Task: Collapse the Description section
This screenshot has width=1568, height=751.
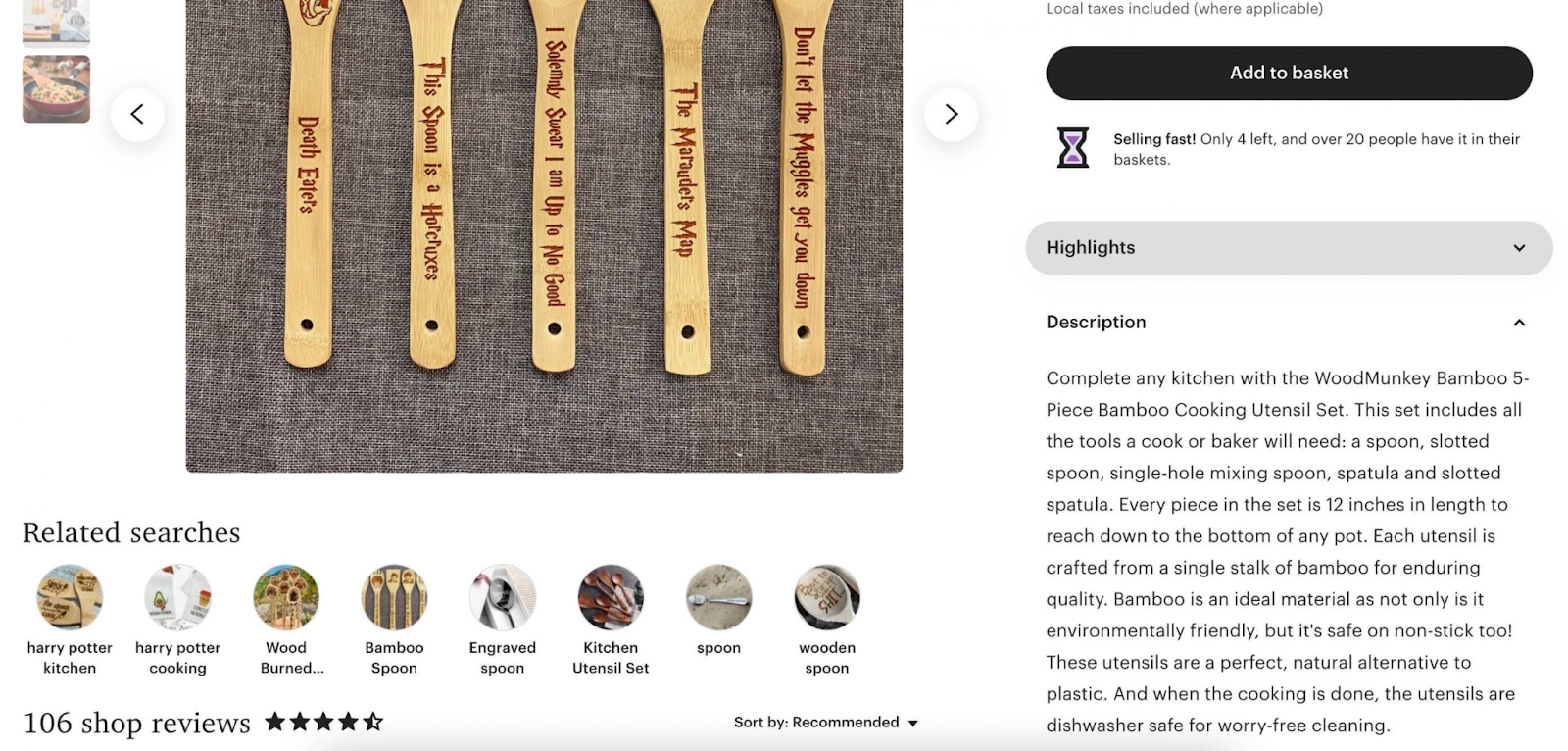Action: point(1289,323)
